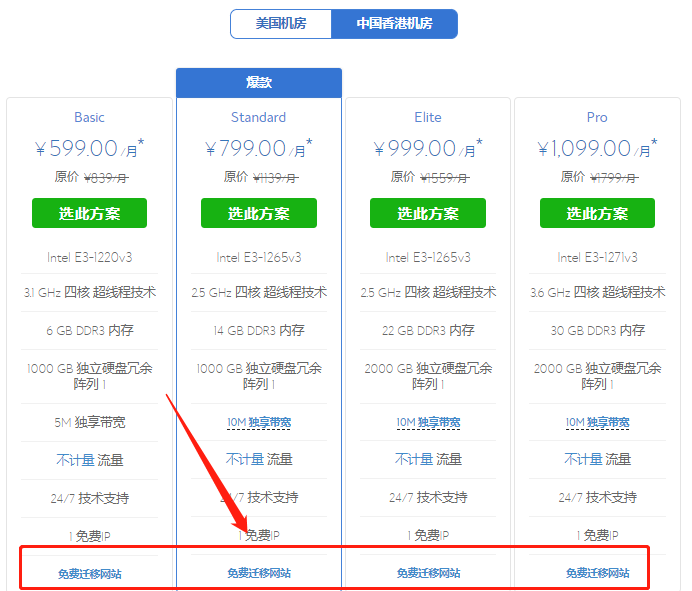Click 24/7 技术支持 in Basic plan

coord(90,498)
